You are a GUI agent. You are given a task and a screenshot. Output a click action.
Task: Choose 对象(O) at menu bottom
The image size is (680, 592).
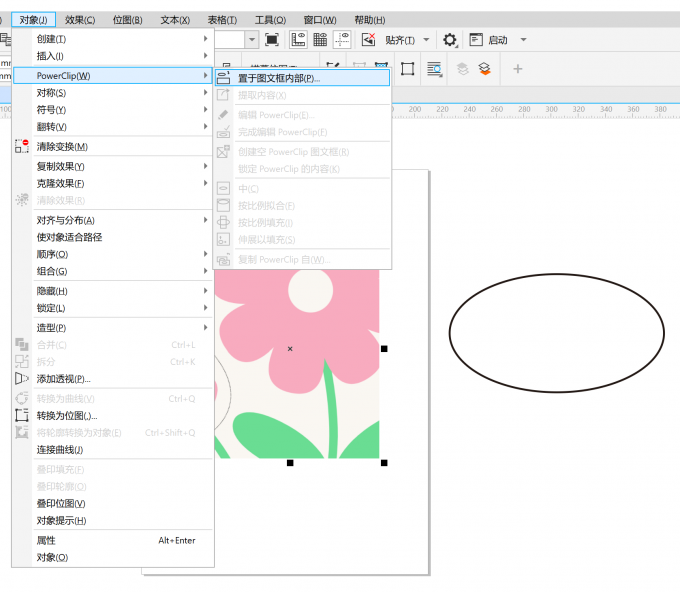[x=113, y=558]
